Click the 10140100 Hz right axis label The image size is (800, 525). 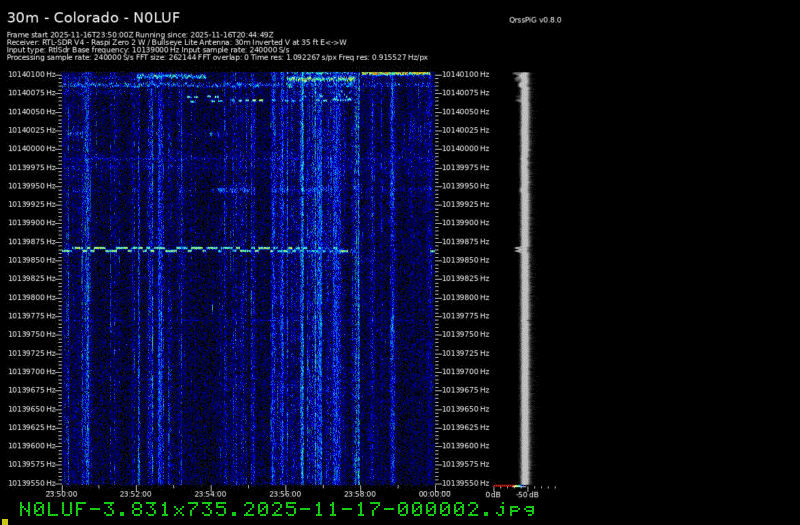(x=464, y=74)
